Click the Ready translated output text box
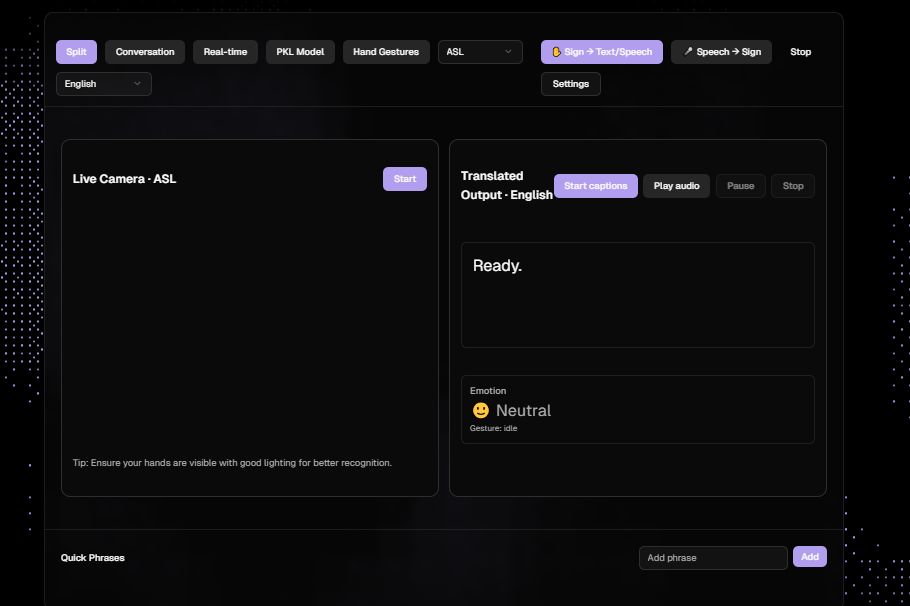This screenshot has width=910, height=606. coord(638,295)
